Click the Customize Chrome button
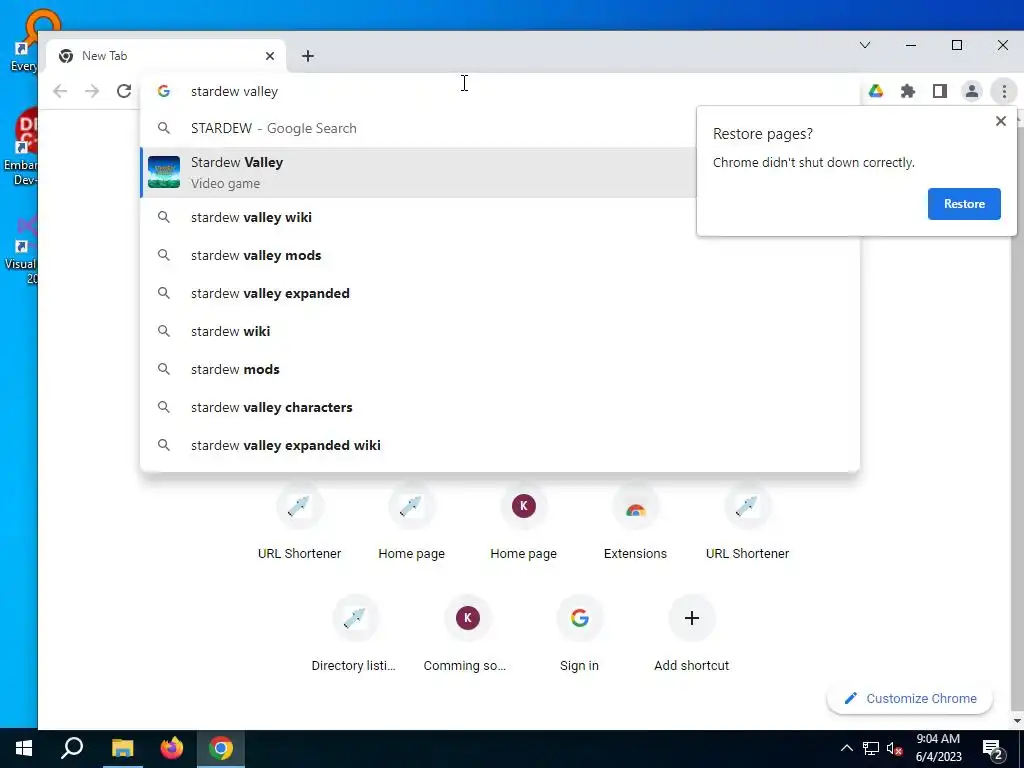Screen dimensions: 1024x768 (x=910, y=698)
